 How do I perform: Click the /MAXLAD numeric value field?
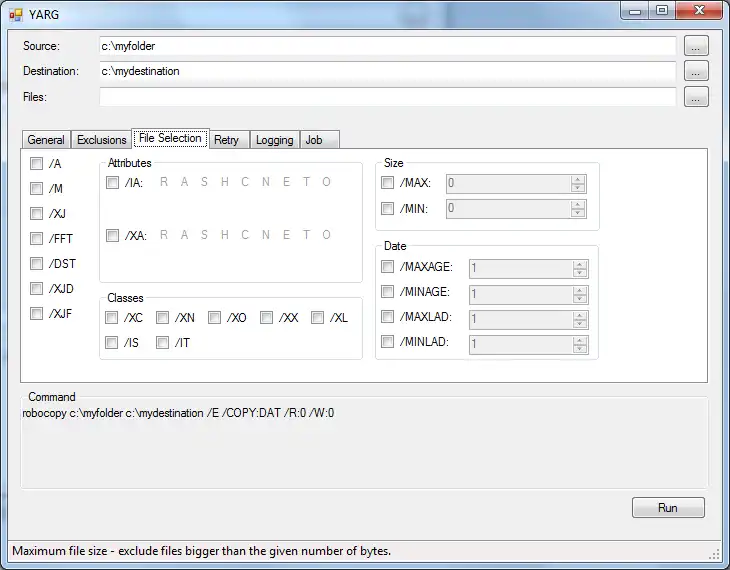[521, 319]
